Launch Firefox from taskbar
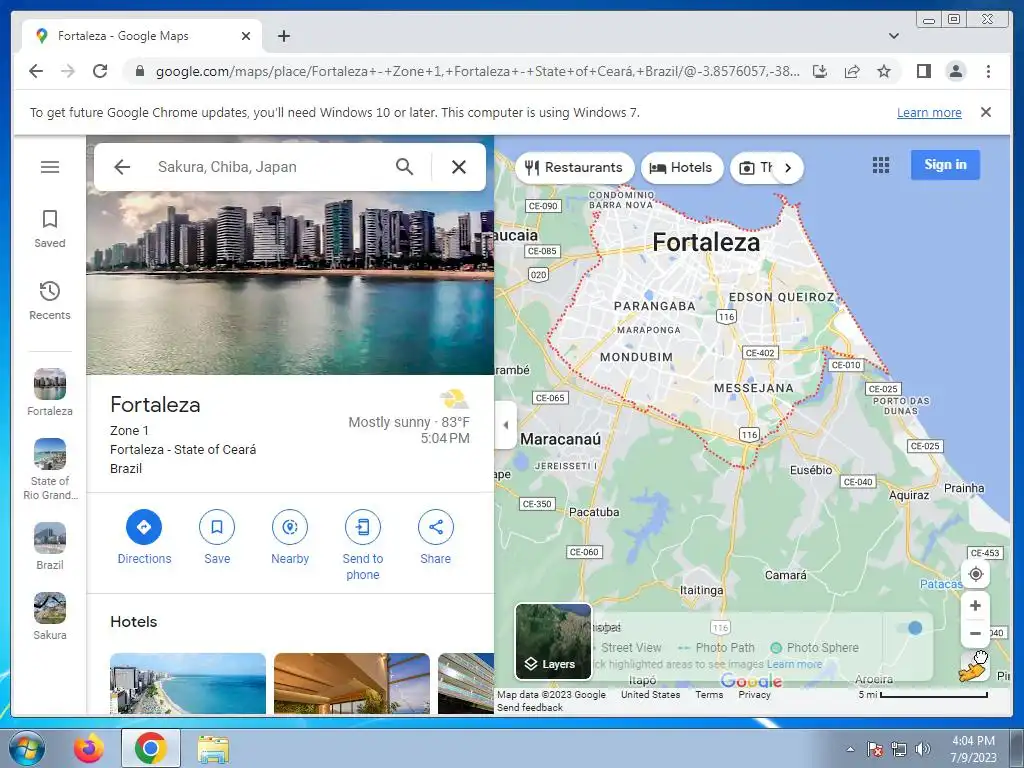This screenshot has height=768, width=1024. click(x=89, y=748)
